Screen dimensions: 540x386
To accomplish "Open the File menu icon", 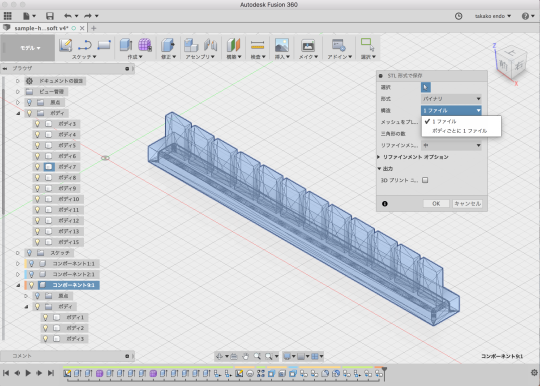I will (29, 16).
